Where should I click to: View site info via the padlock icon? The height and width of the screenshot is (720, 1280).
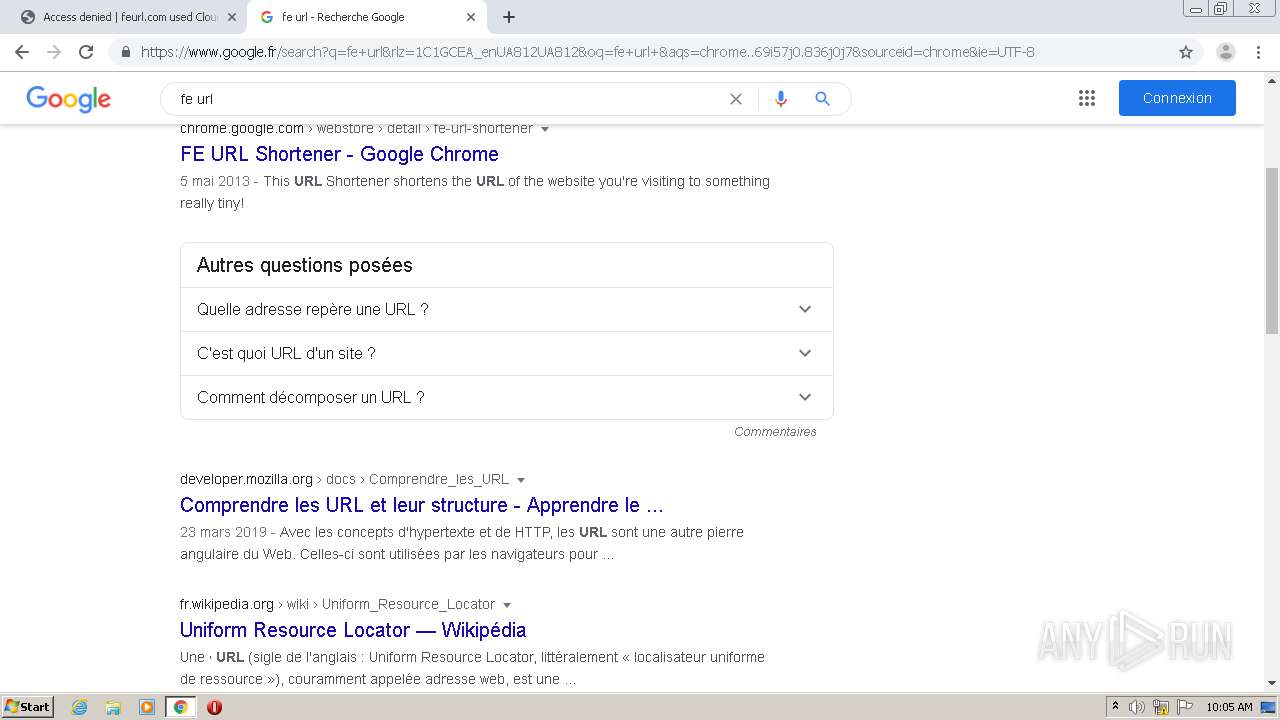126,52
